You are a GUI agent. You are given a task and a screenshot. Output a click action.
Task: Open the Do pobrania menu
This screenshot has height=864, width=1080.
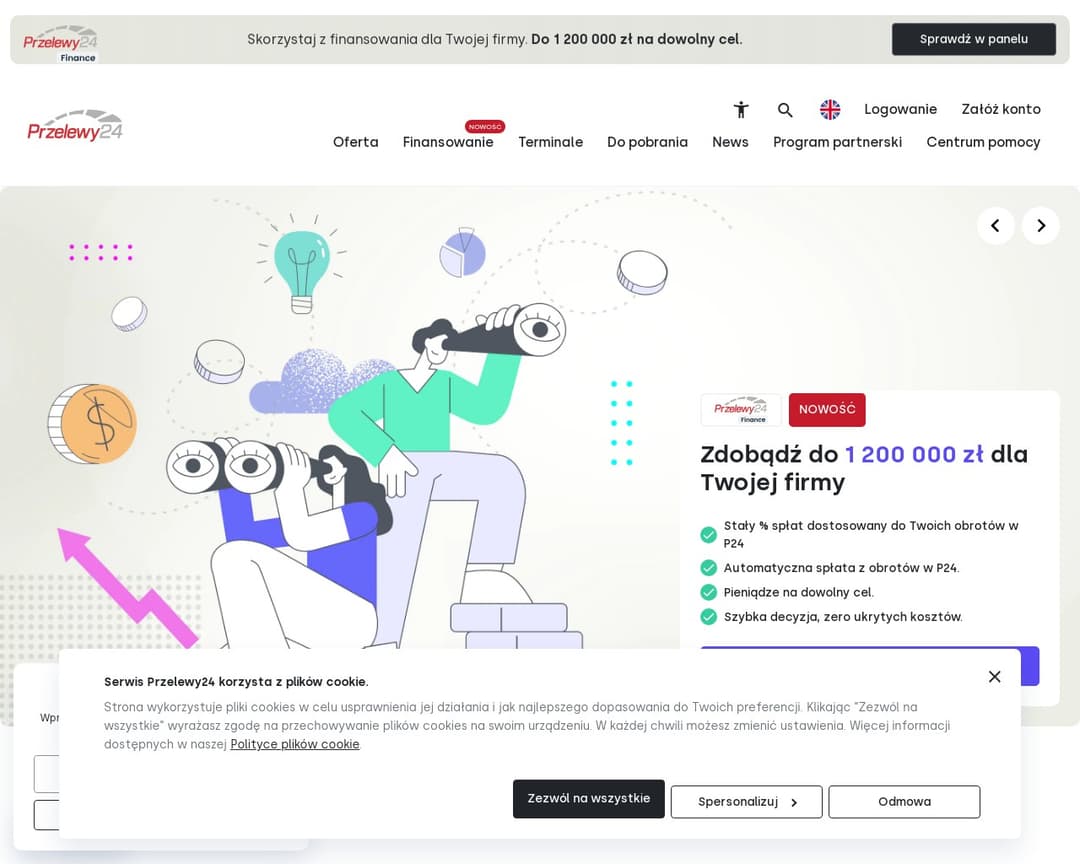coord(647,142)
